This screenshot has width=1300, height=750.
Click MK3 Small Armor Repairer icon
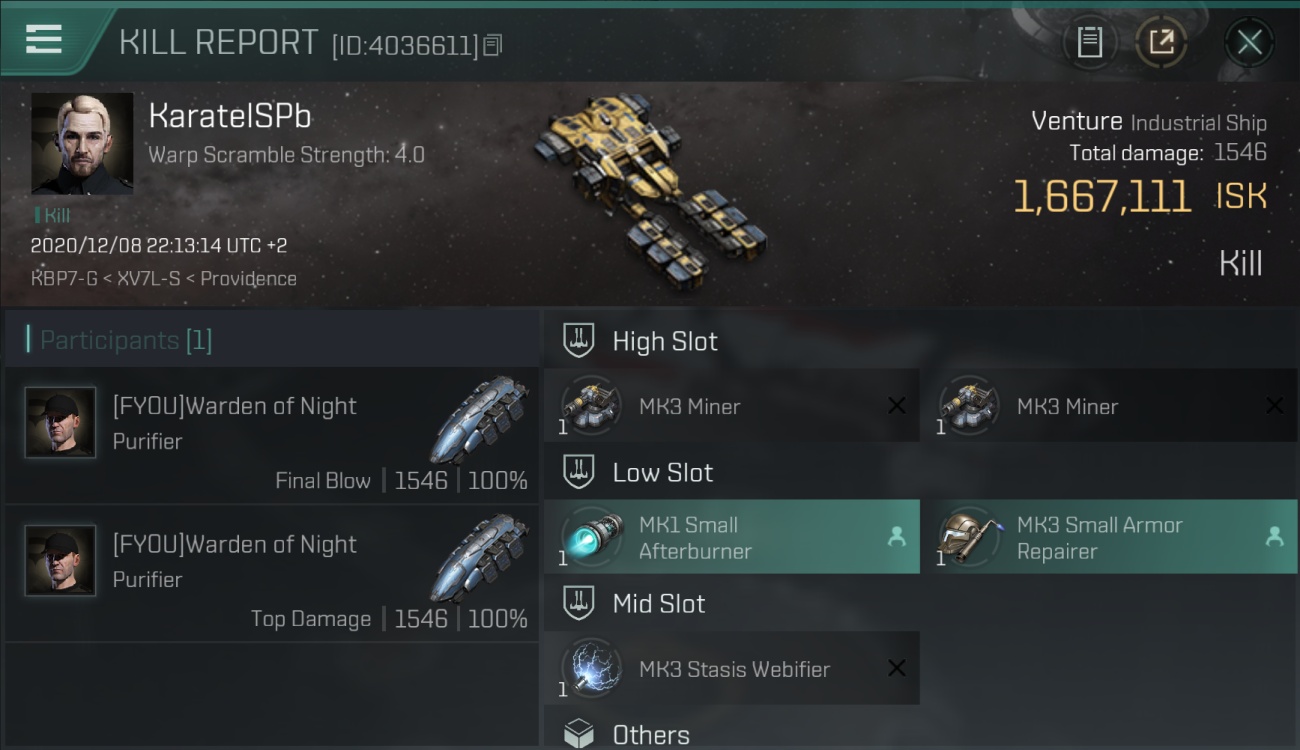coord(969,537)
